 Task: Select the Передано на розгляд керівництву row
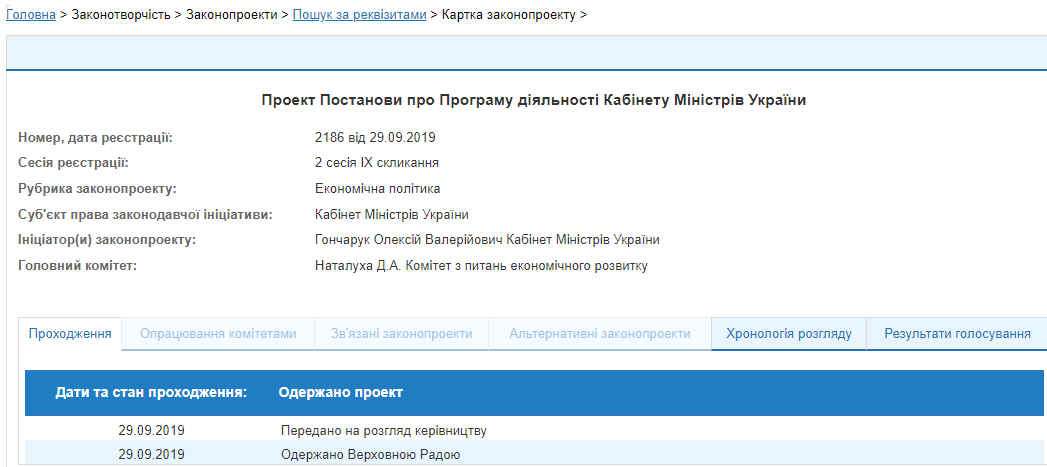385,431
